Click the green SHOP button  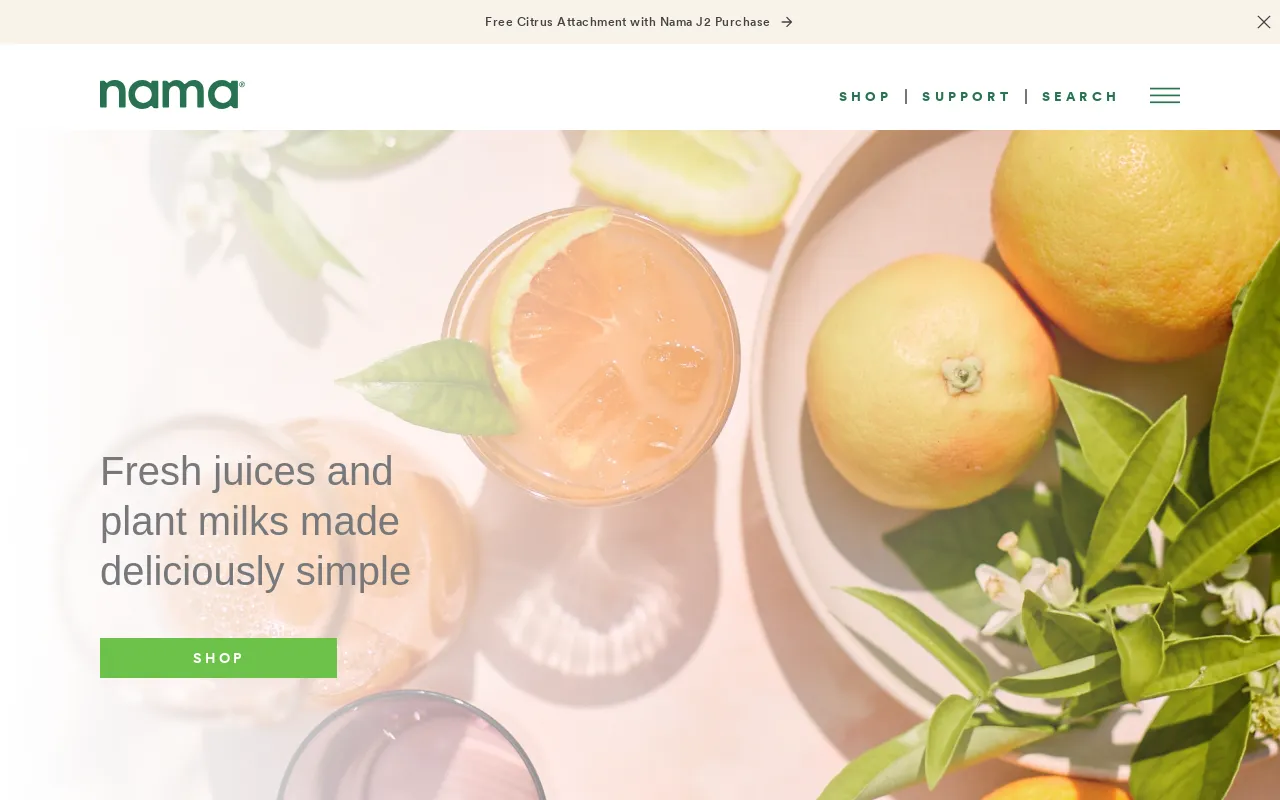[218, 658]
